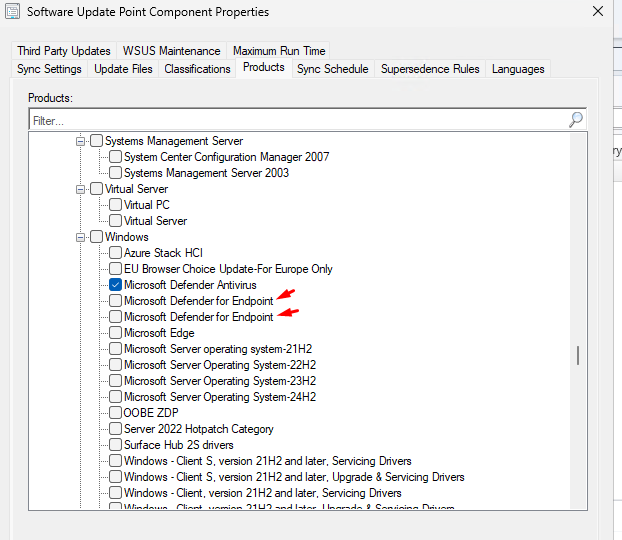Click the dialog window icon in title bar
The width and height of the screenshot is (622, 540).
click(x=12, y=12)
